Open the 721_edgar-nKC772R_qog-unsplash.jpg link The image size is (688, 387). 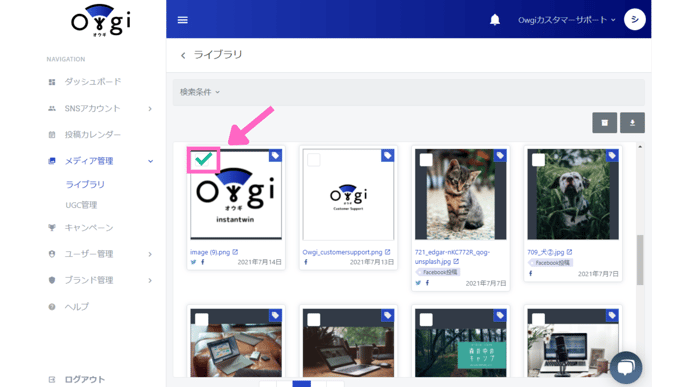pos(452,257)
